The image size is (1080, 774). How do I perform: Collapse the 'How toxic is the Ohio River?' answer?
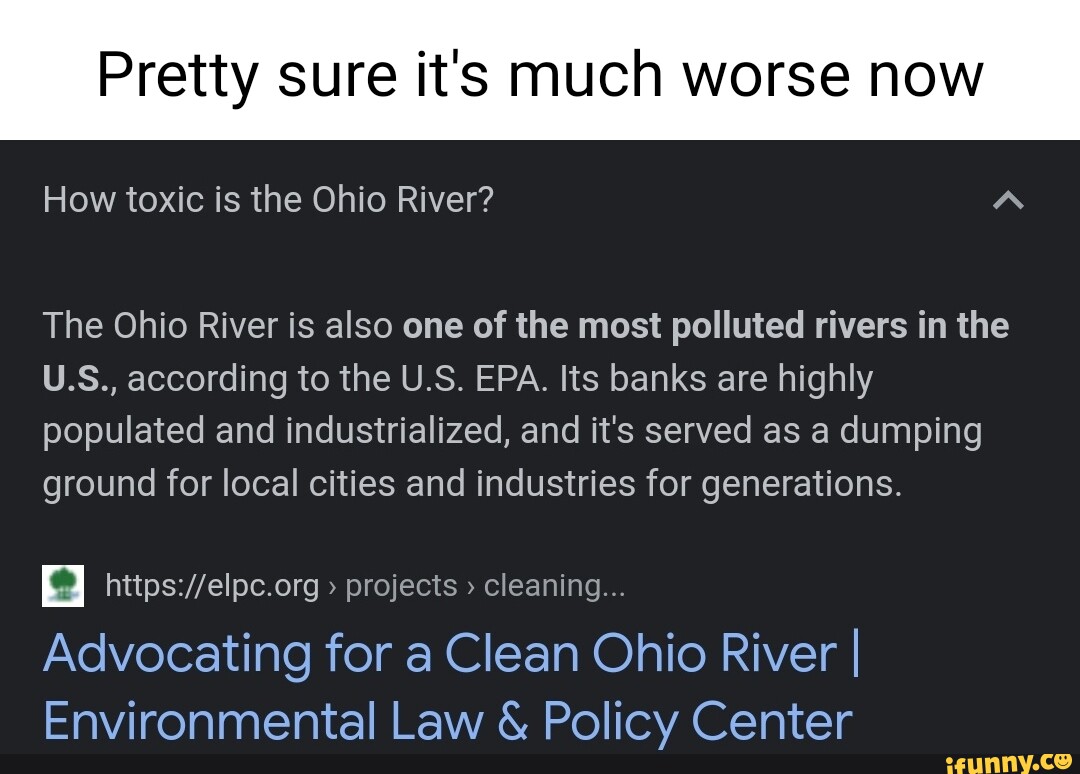(x=1009, y=200)
